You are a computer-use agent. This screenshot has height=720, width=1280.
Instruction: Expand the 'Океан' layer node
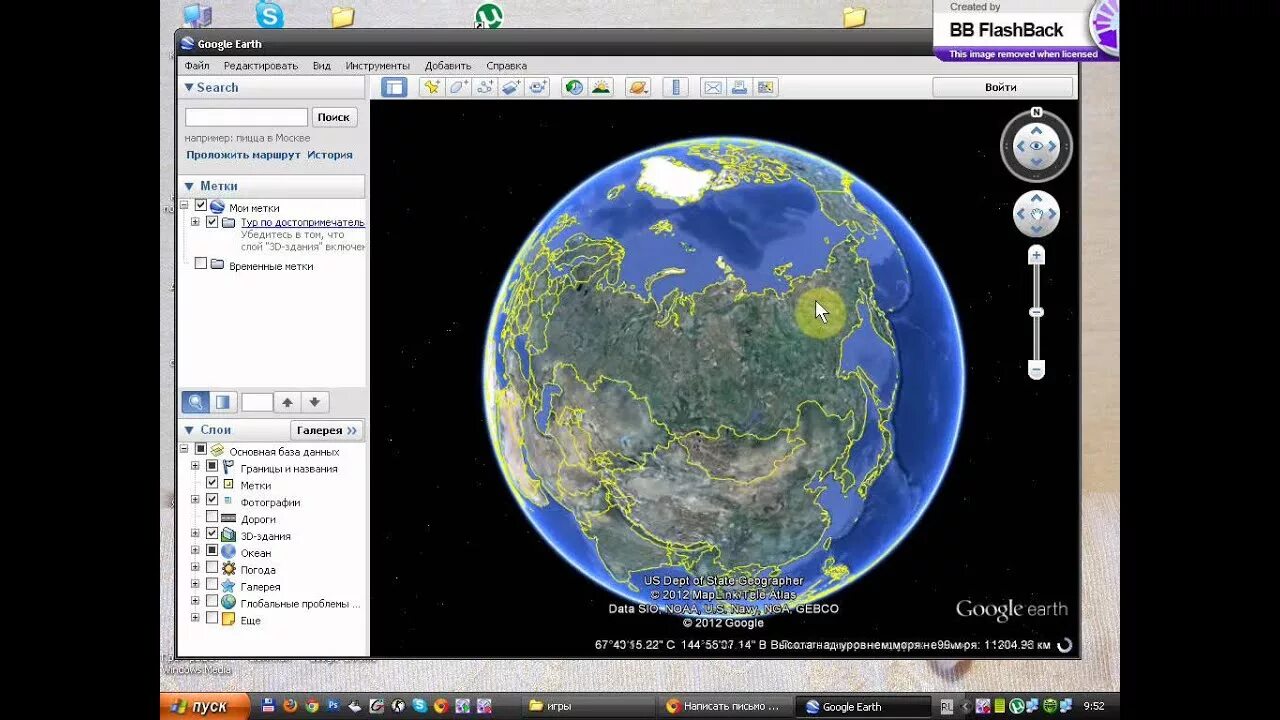coord(196,551)
